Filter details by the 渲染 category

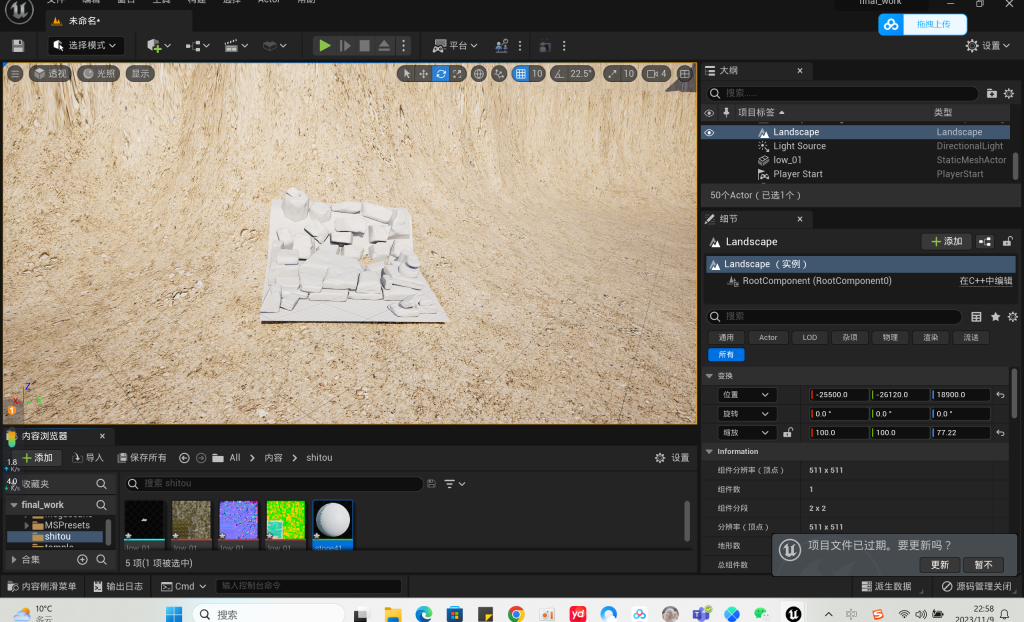click(x=931, y=338)
